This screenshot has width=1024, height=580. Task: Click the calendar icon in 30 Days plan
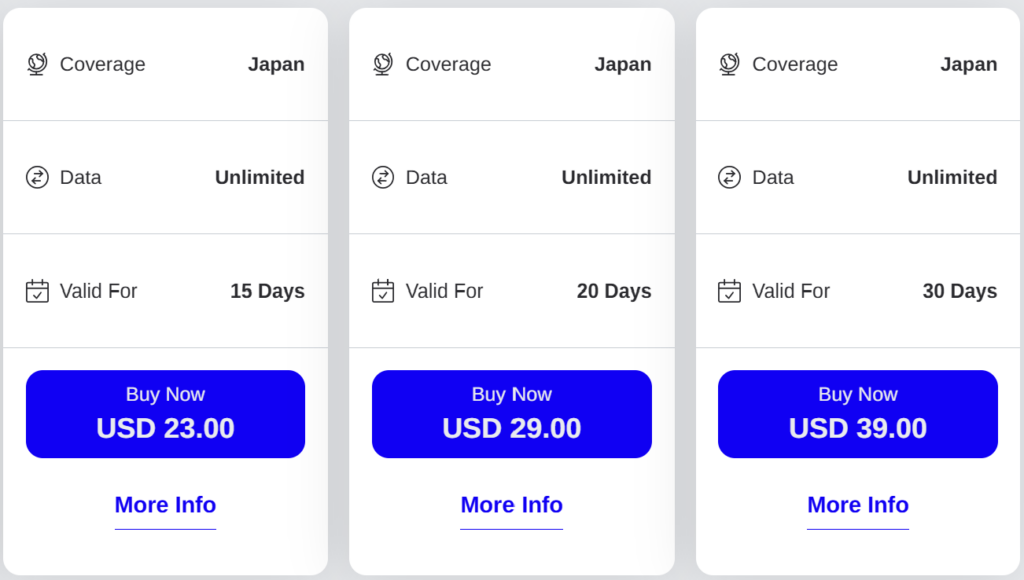click(729, 291)
